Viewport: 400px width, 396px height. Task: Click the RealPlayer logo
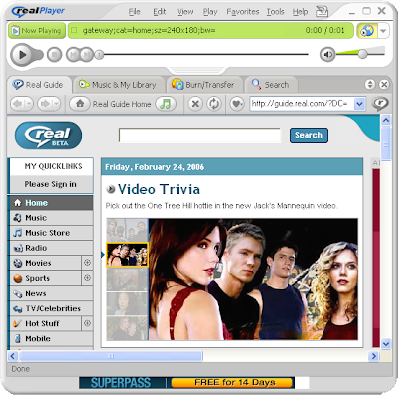[x=38, y=12]
